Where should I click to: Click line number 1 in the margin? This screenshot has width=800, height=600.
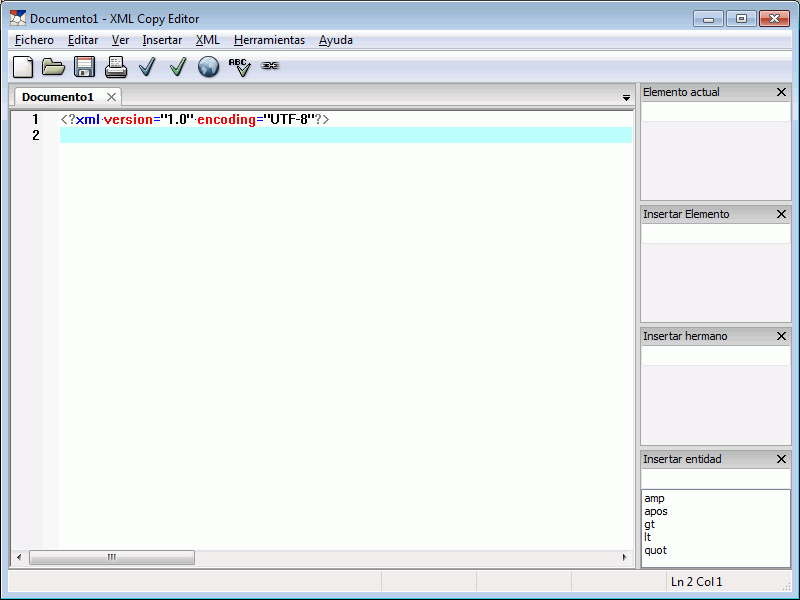tap(35, 119)
